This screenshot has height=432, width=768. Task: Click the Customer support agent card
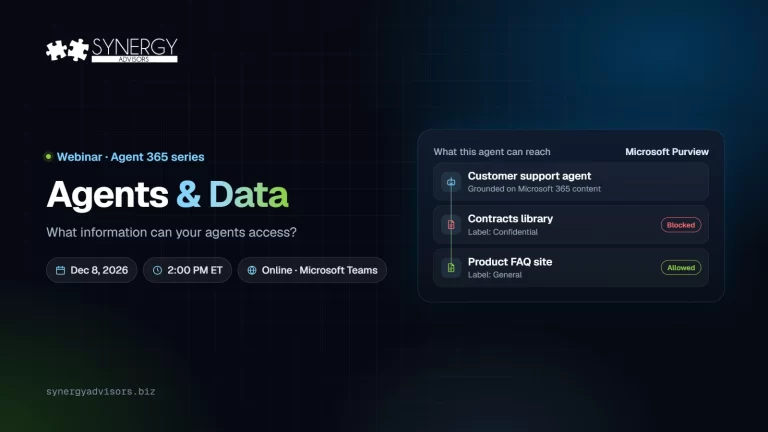point(571,182)
